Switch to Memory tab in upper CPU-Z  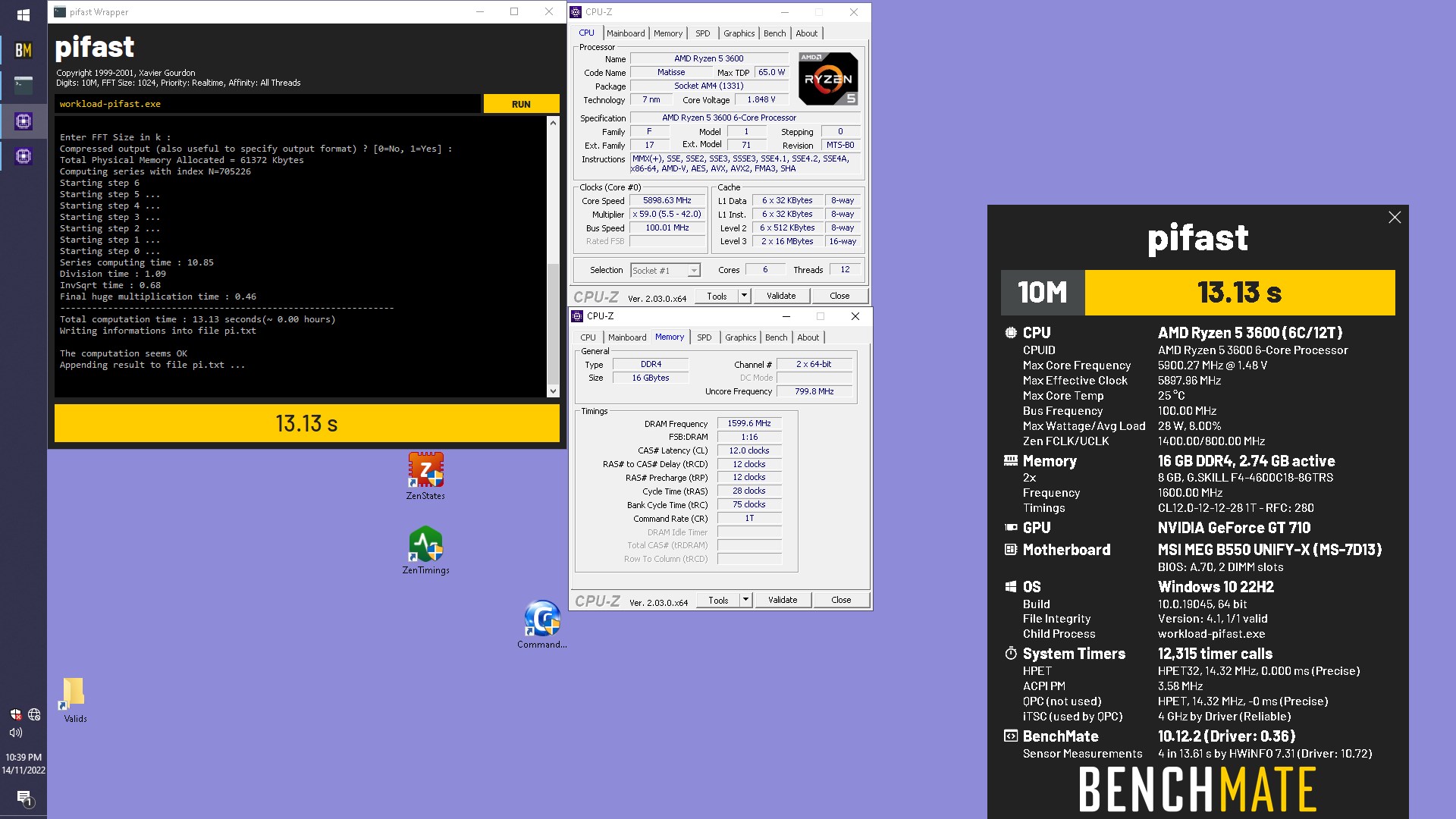coord(667,33)
